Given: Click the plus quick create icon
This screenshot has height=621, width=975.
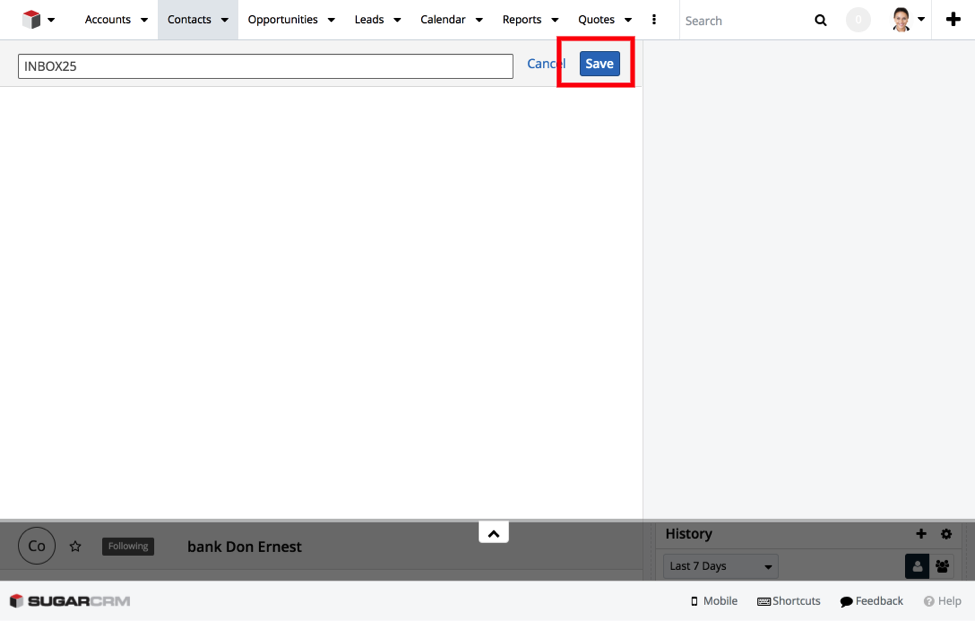Looking at the screenshot, I should pos(953,19).
